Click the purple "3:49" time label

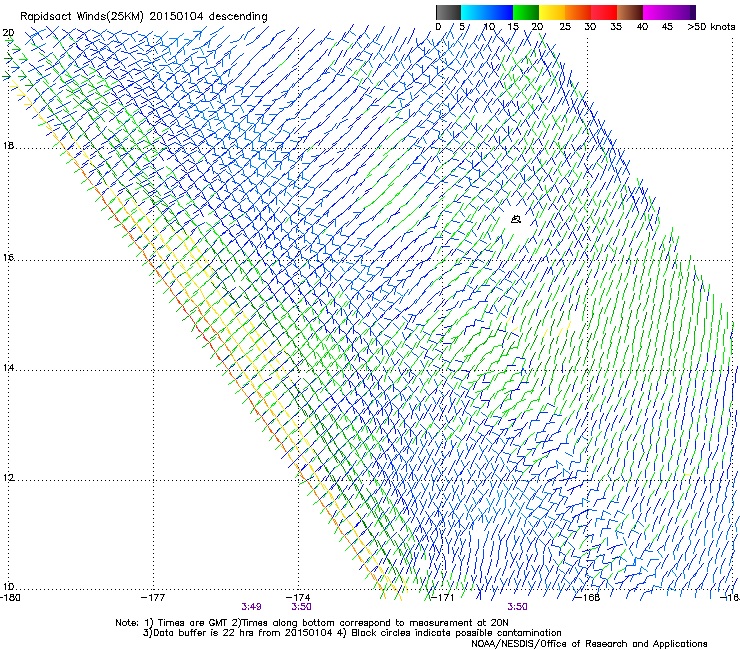point(252,607)
